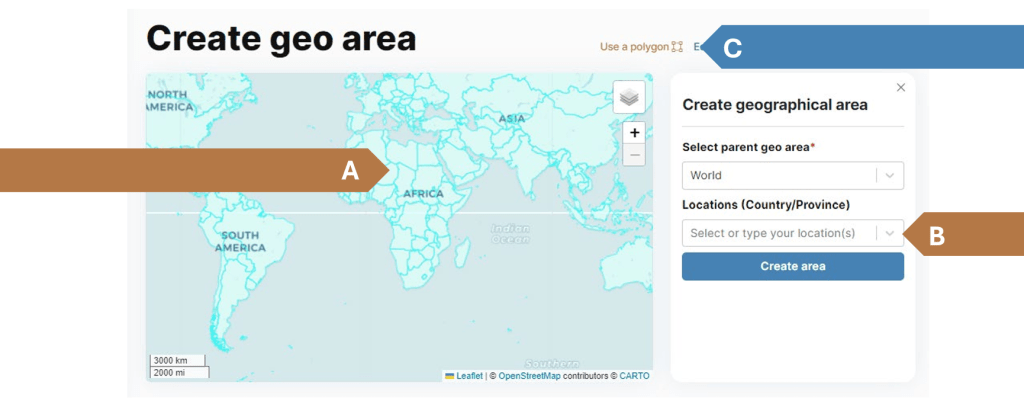The height and width of the screenshot is (404, 1024).
Task: Click the AFRICA label on the map
Action: 423,194
